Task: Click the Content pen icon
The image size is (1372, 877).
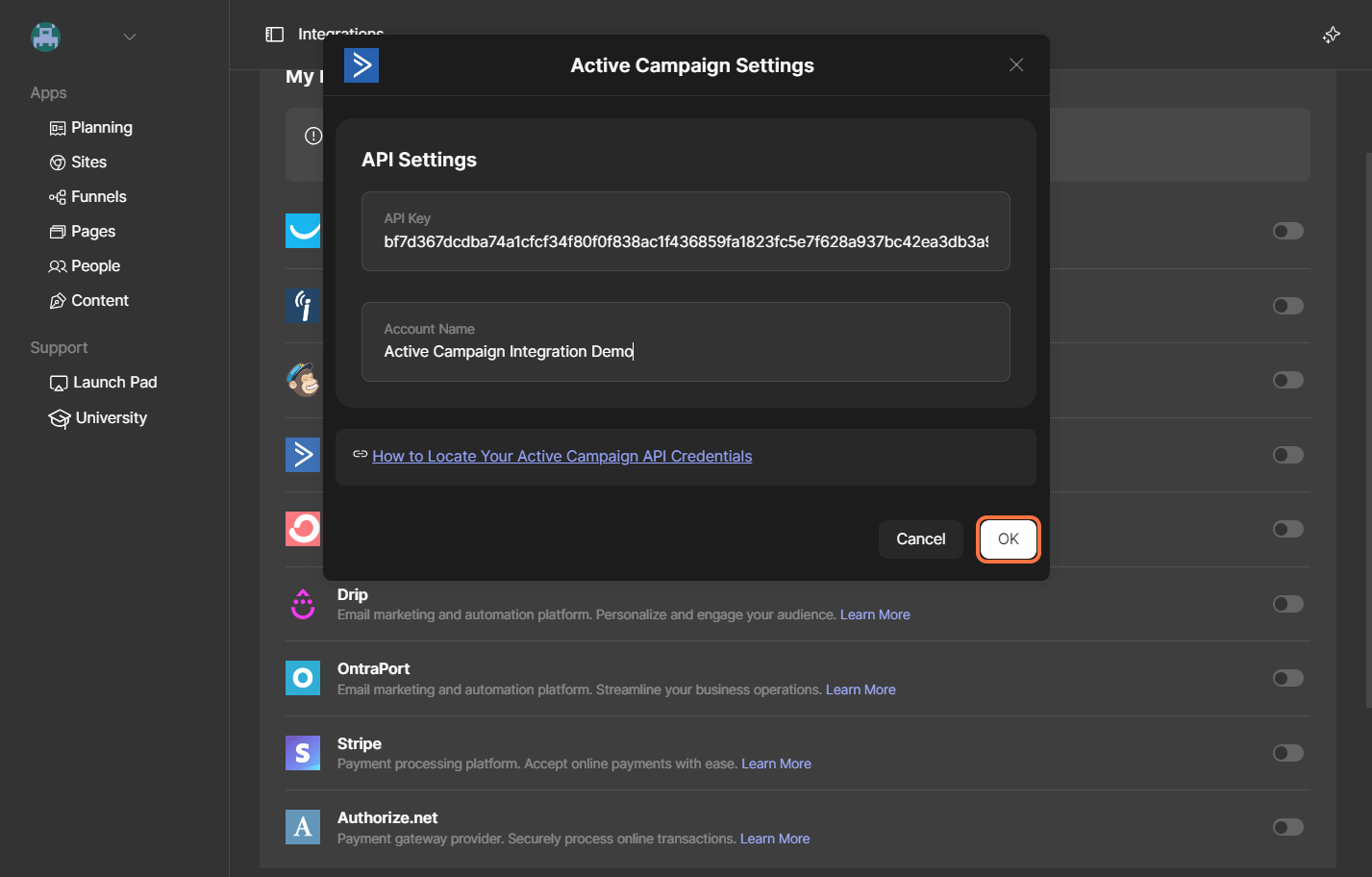Action: click(x=58, y=301)
